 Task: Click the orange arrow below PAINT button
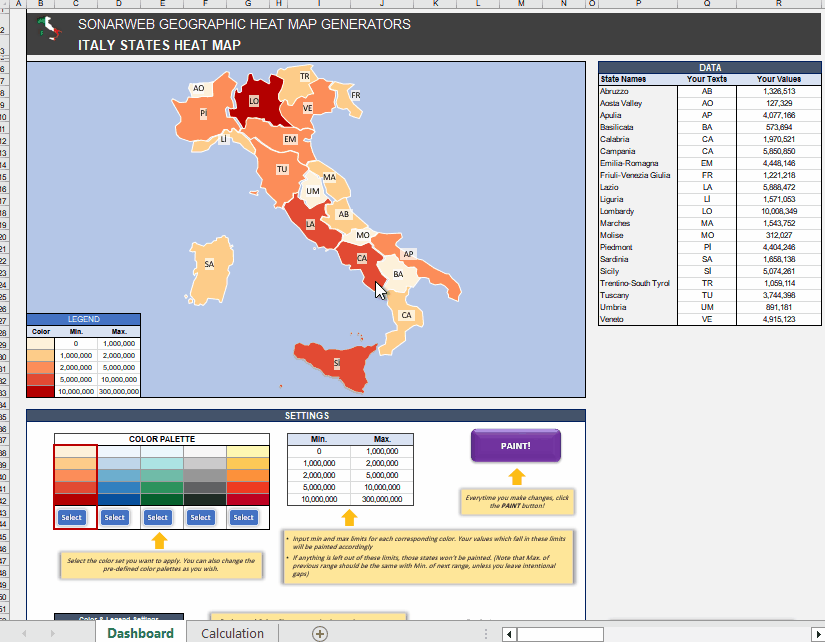coord(517,477)
